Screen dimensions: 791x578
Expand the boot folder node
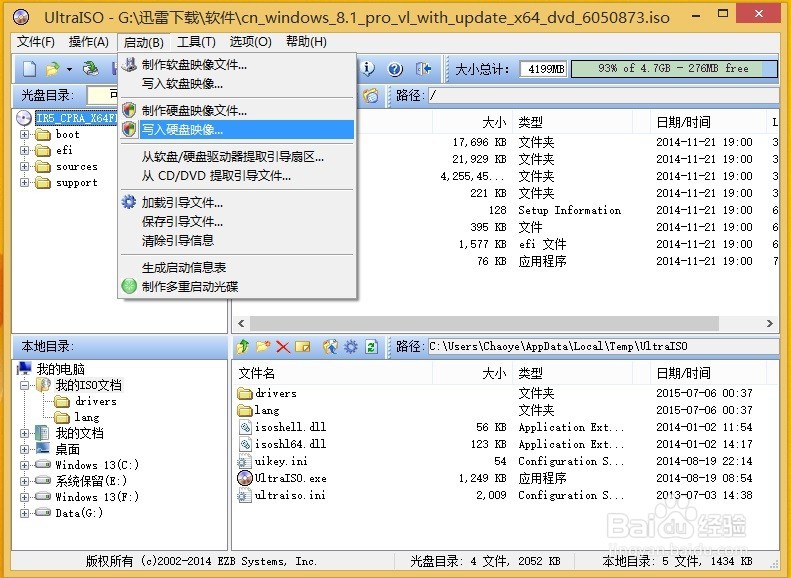pyautogui.click(x=24, y=134)
